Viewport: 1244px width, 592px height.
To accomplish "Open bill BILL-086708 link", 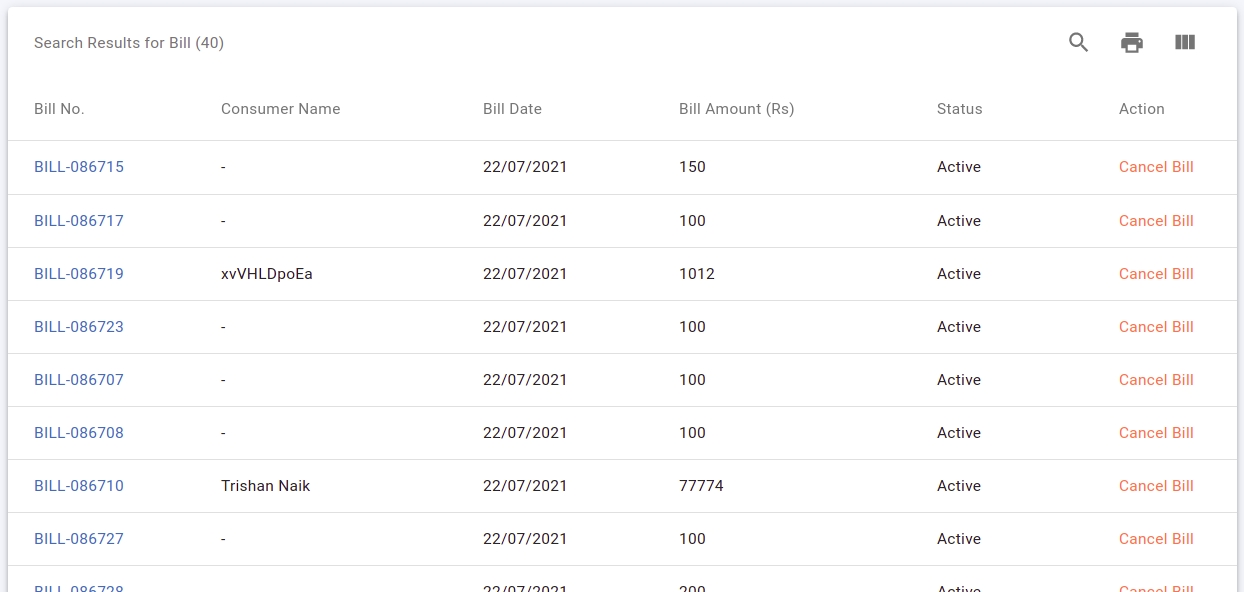I will pyautogui.click(x=79, y=433).
